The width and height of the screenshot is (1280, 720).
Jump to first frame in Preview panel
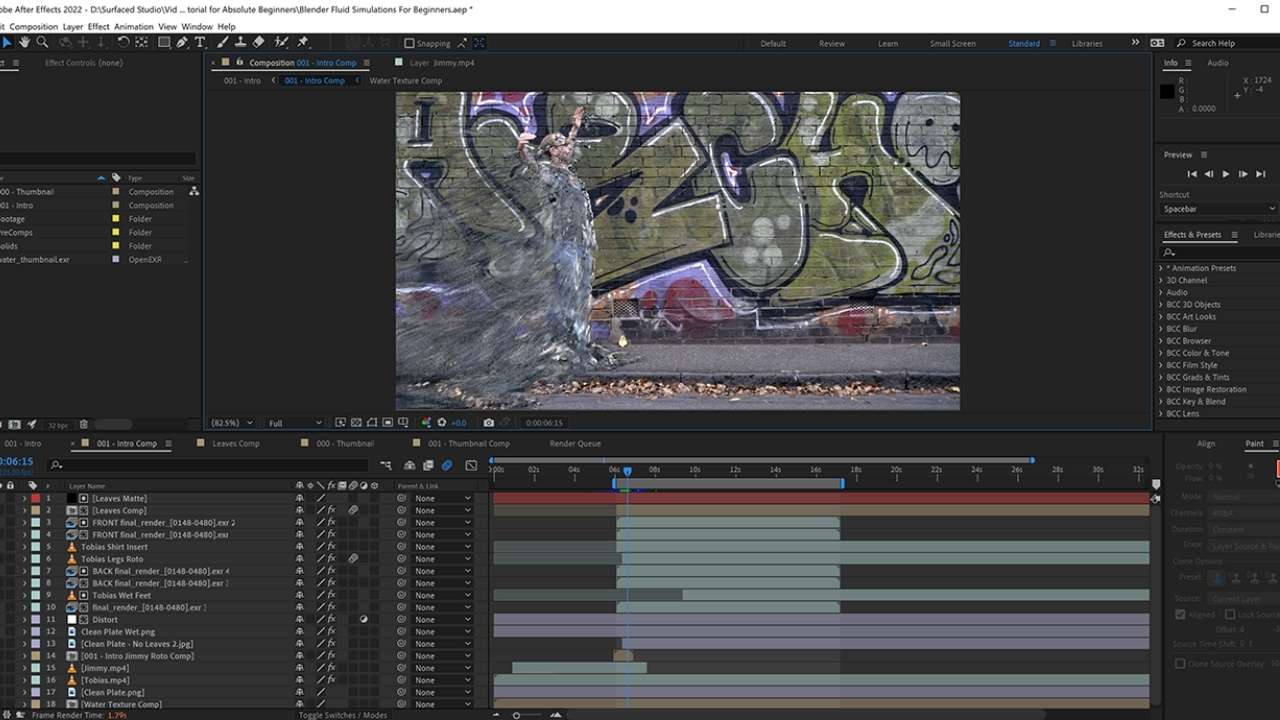click(x=1191, y=174)
